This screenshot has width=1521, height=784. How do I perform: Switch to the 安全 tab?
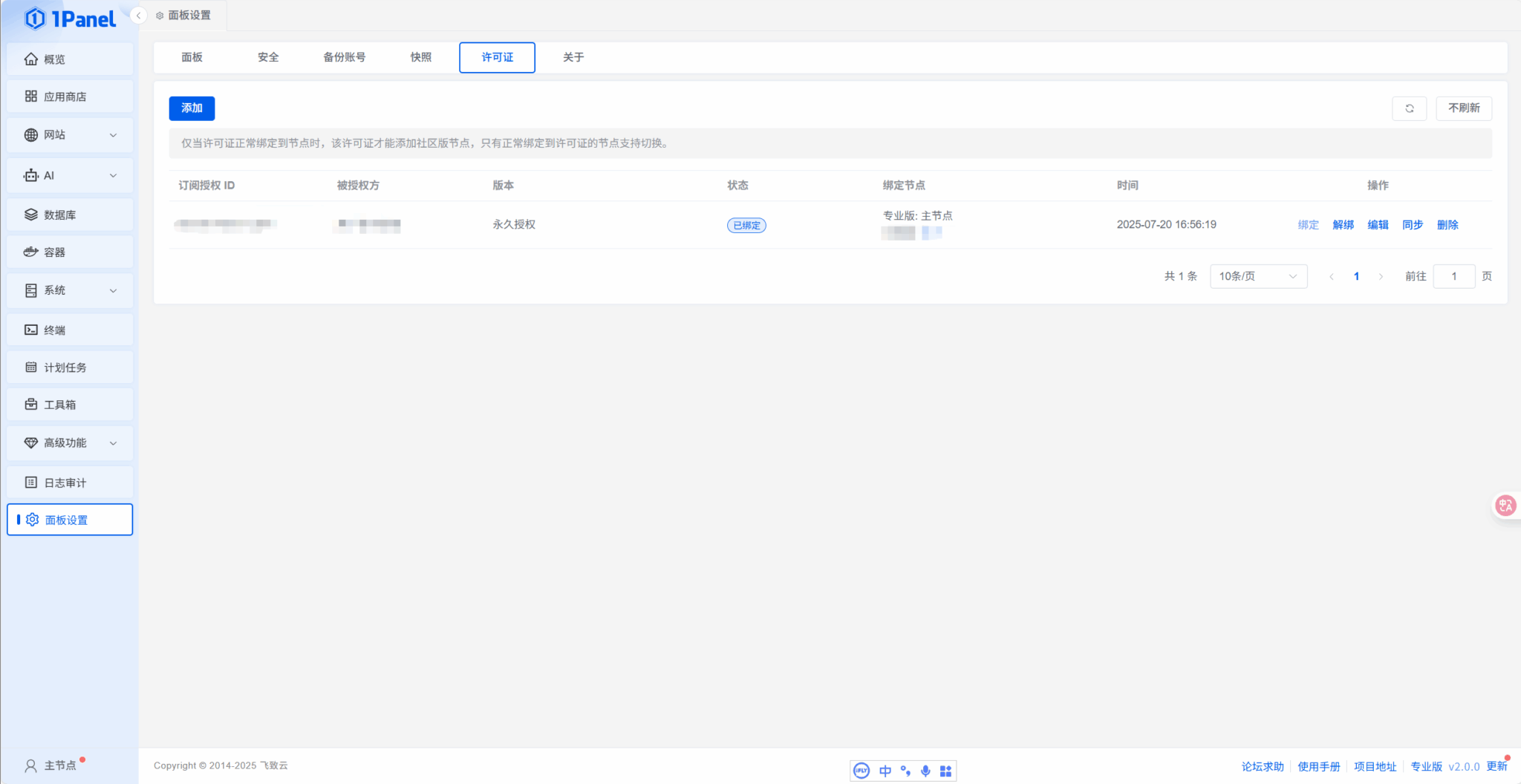[x=268, y=58]
